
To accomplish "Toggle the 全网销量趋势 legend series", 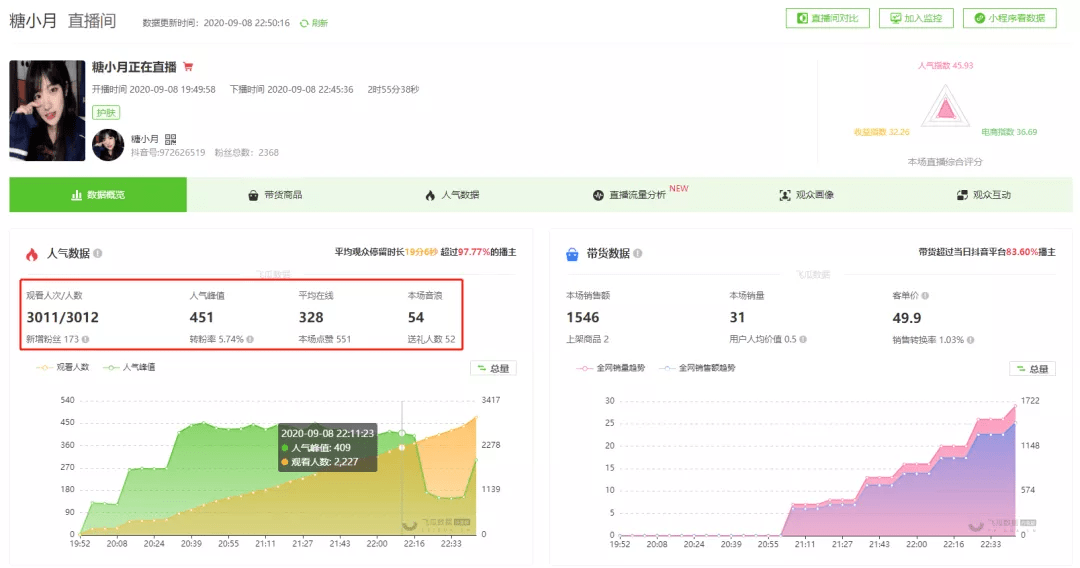I will coord(610,368).
